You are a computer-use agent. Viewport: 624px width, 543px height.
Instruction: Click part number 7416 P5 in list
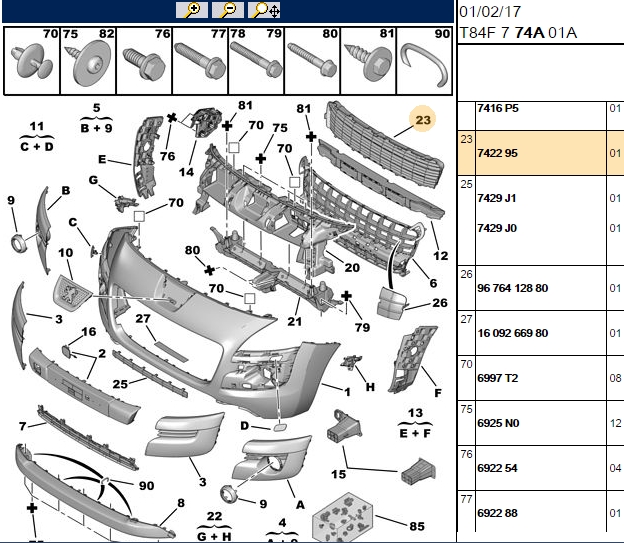[498, 108]
